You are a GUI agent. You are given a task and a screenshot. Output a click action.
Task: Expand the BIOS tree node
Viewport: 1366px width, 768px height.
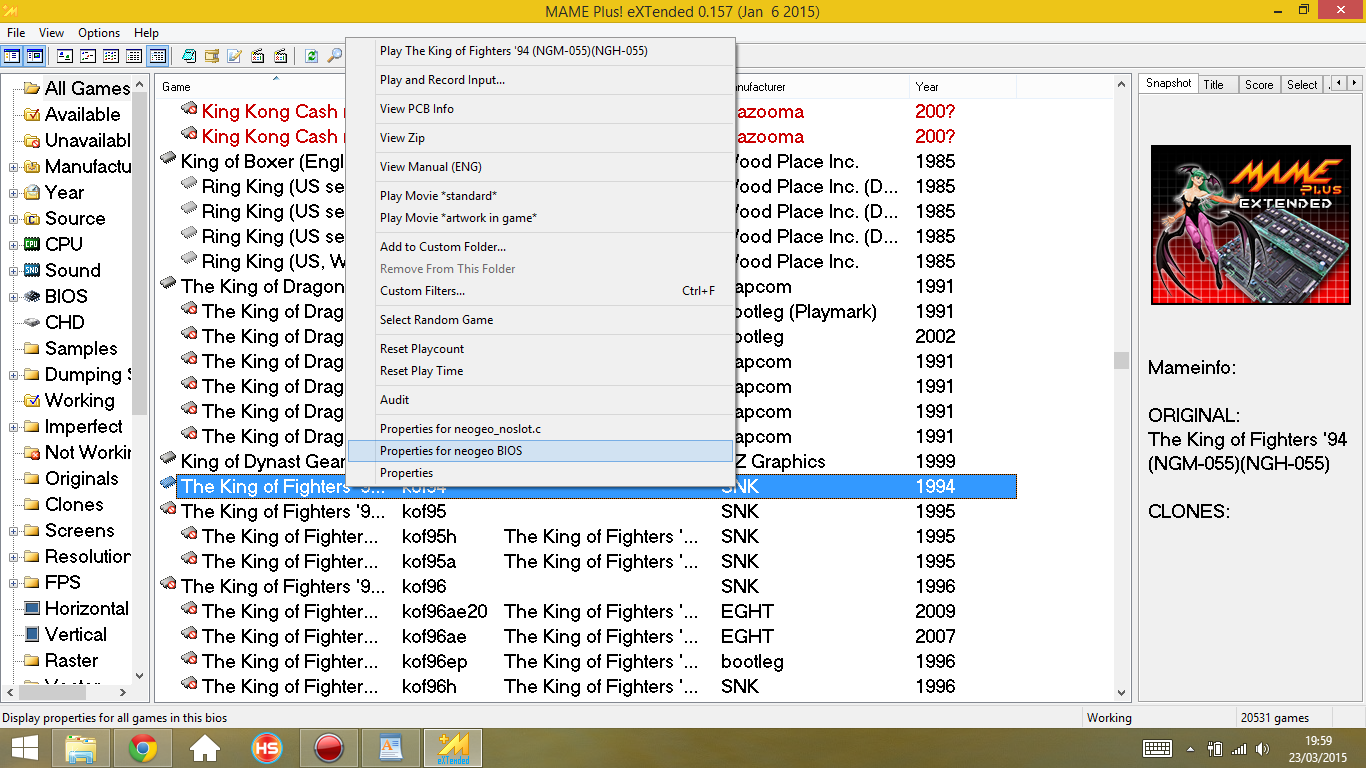pos(14,297)
